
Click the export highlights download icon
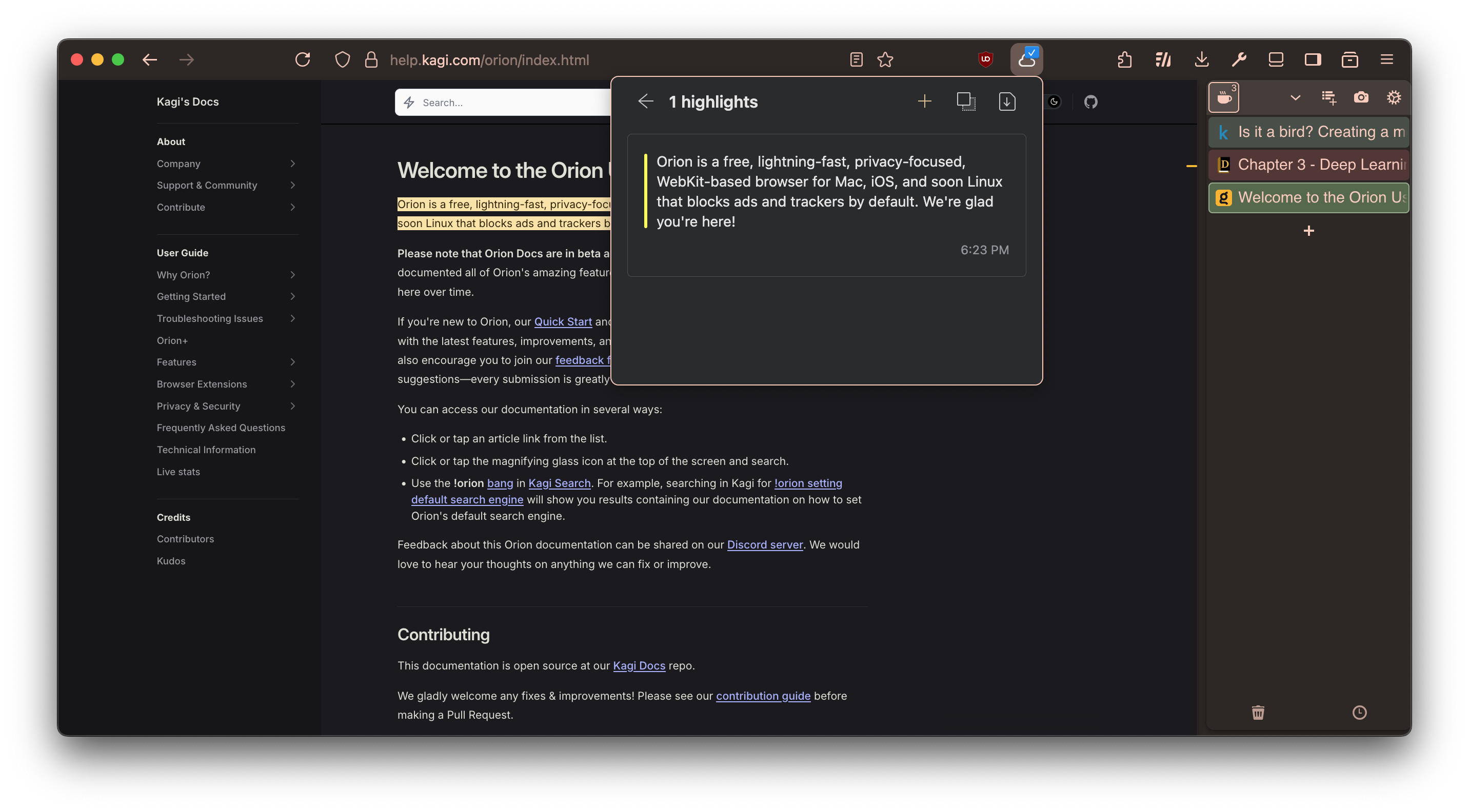coord(1006,101)
